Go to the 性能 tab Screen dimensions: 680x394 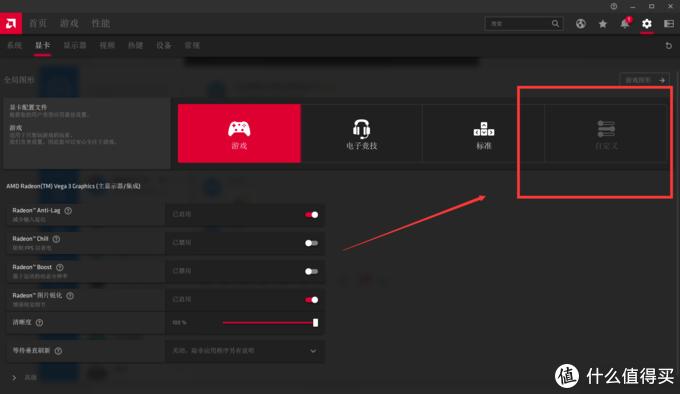101,23
